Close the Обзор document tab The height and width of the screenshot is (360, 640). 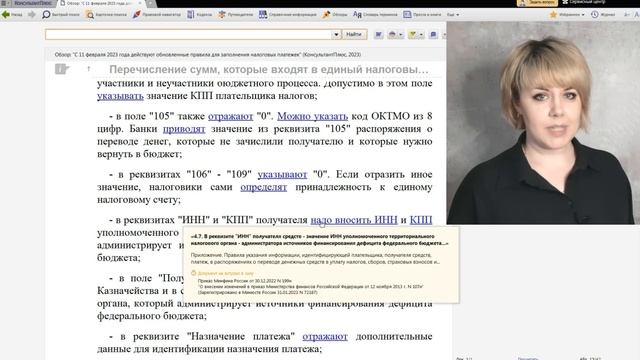coord(140,3)
